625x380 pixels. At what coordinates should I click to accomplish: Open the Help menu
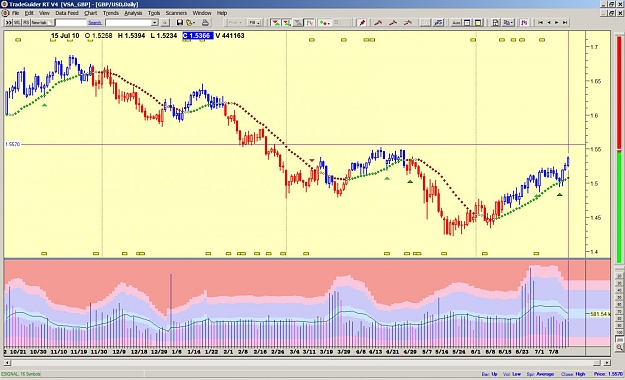pos(222,13)
